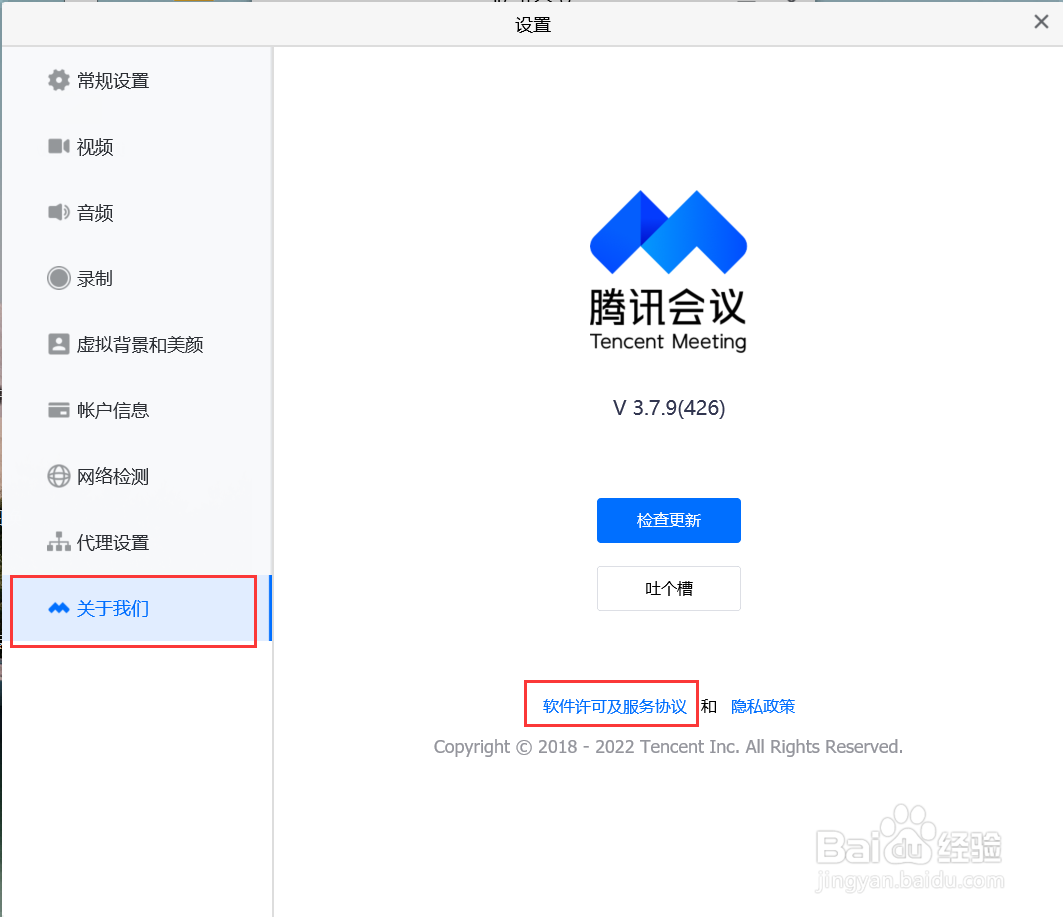Click the version text V 3.7.9(426)
Viewport: 1063px width, 917px height.
[668, 408]
